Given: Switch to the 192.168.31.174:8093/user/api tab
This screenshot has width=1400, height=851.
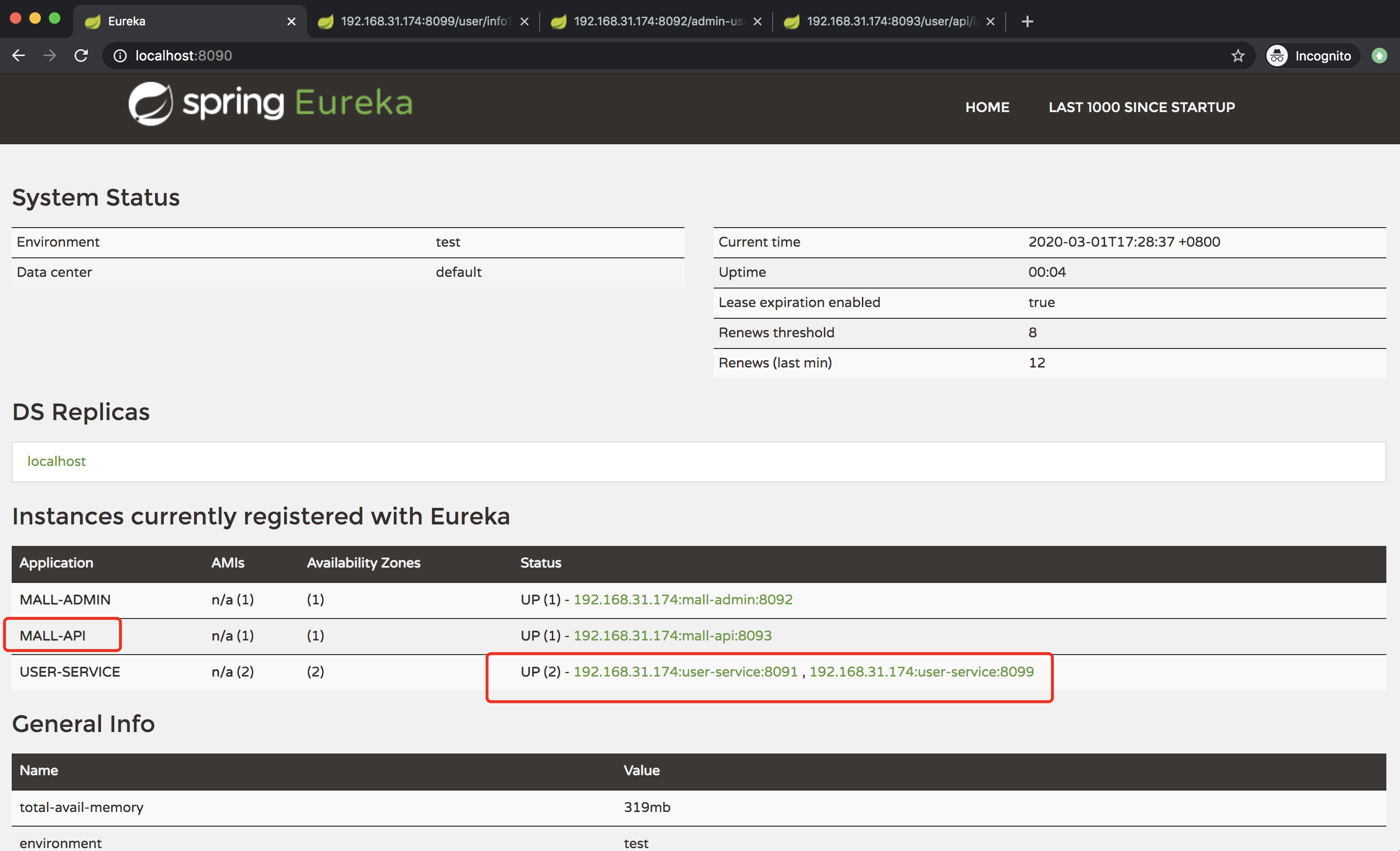Looking at the screenshot, I should click(x=886, y=21).
